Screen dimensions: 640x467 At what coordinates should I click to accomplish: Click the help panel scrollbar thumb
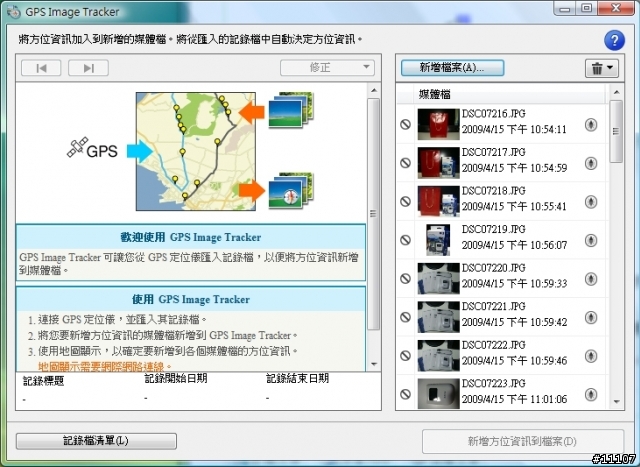coord(373,213)
